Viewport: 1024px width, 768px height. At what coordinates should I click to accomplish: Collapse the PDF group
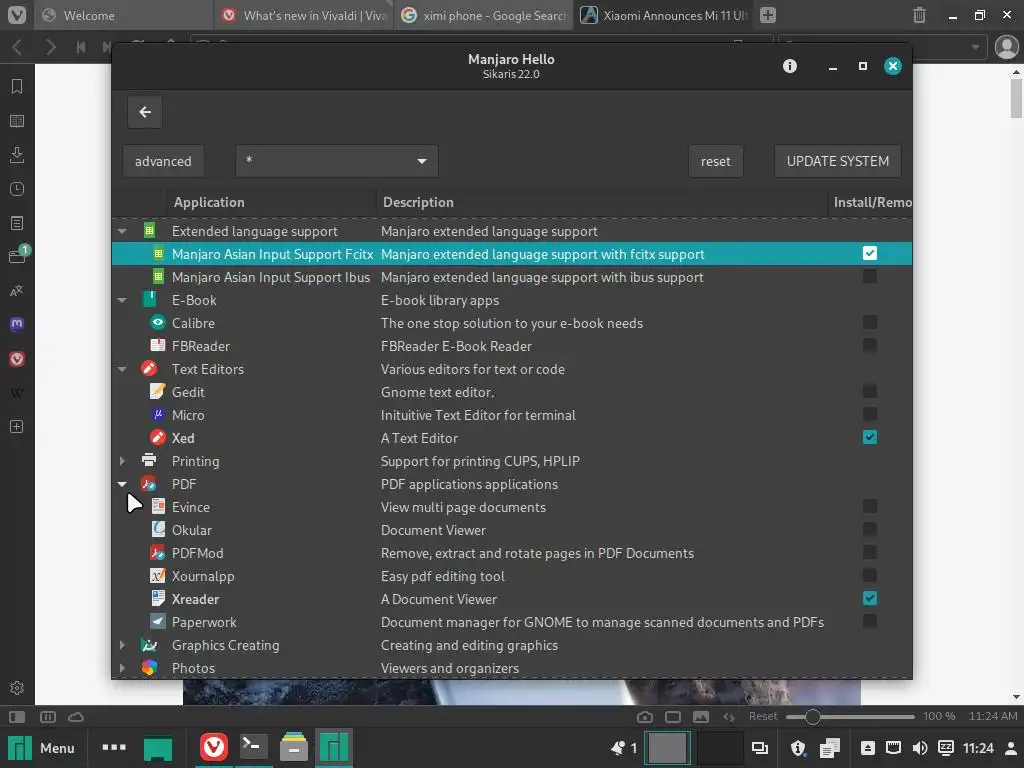point(122,484)
